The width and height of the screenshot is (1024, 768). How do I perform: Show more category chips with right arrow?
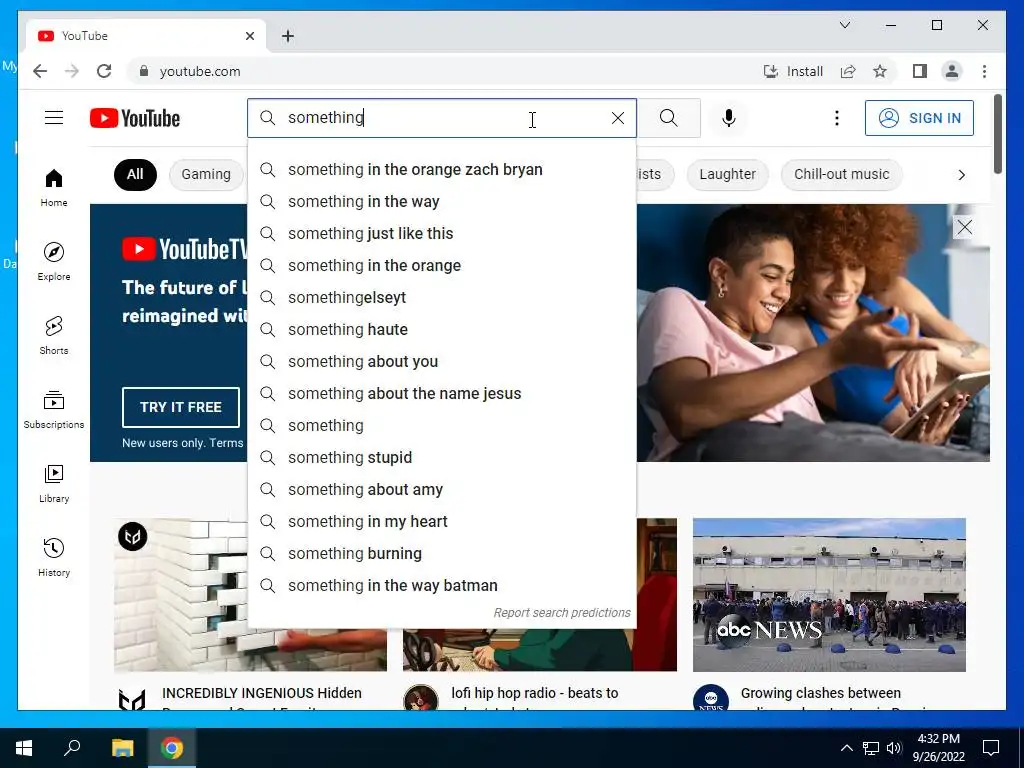pos(961,174)
